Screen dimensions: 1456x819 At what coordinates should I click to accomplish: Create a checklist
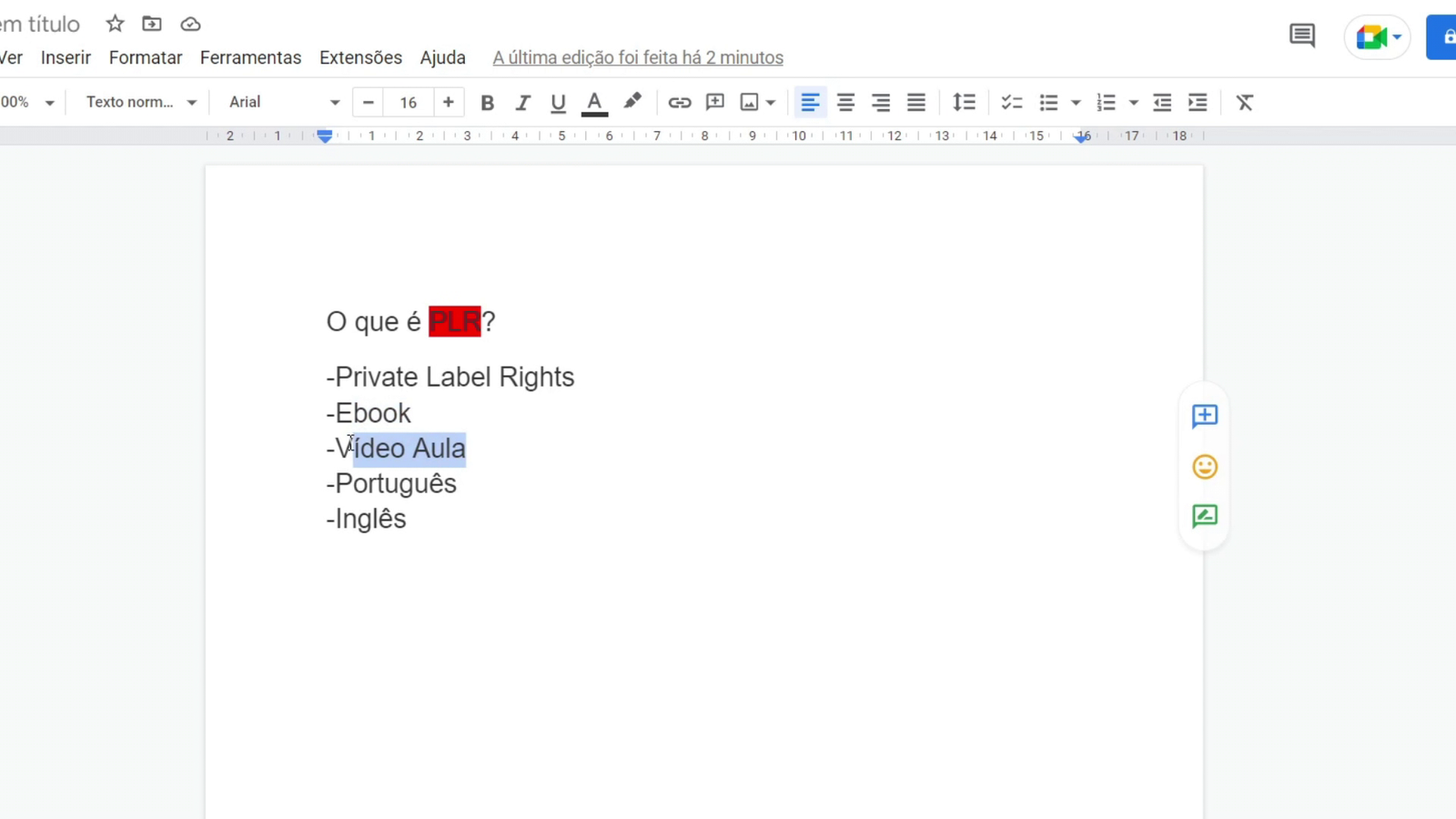click(x=1011, y=103)
